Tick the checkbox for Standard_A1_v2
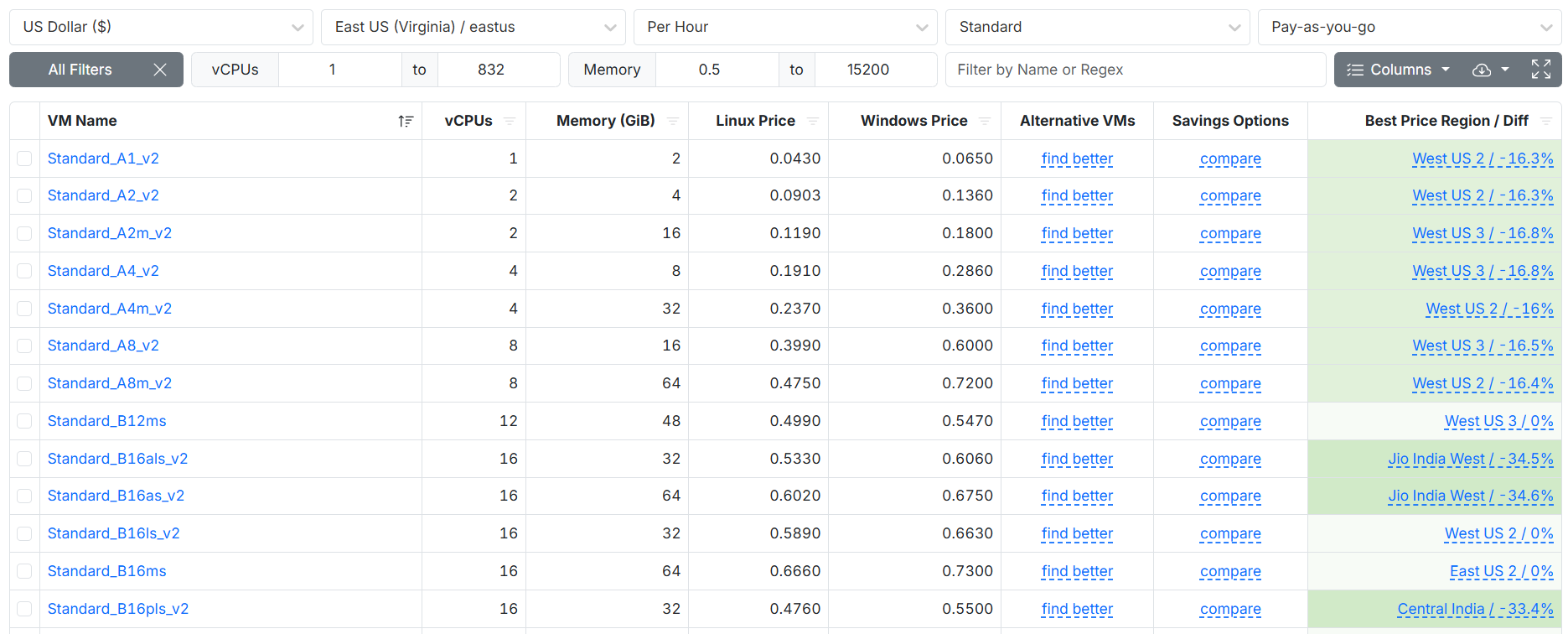 coord(24,158)
